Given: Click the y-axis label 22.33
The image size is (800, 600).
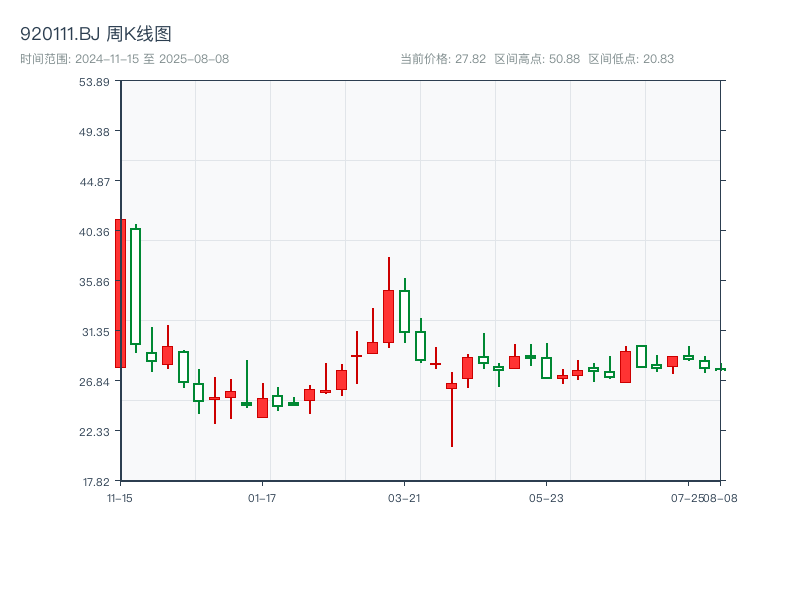Looking at the screenshot, I should click(x=94, y=432).
